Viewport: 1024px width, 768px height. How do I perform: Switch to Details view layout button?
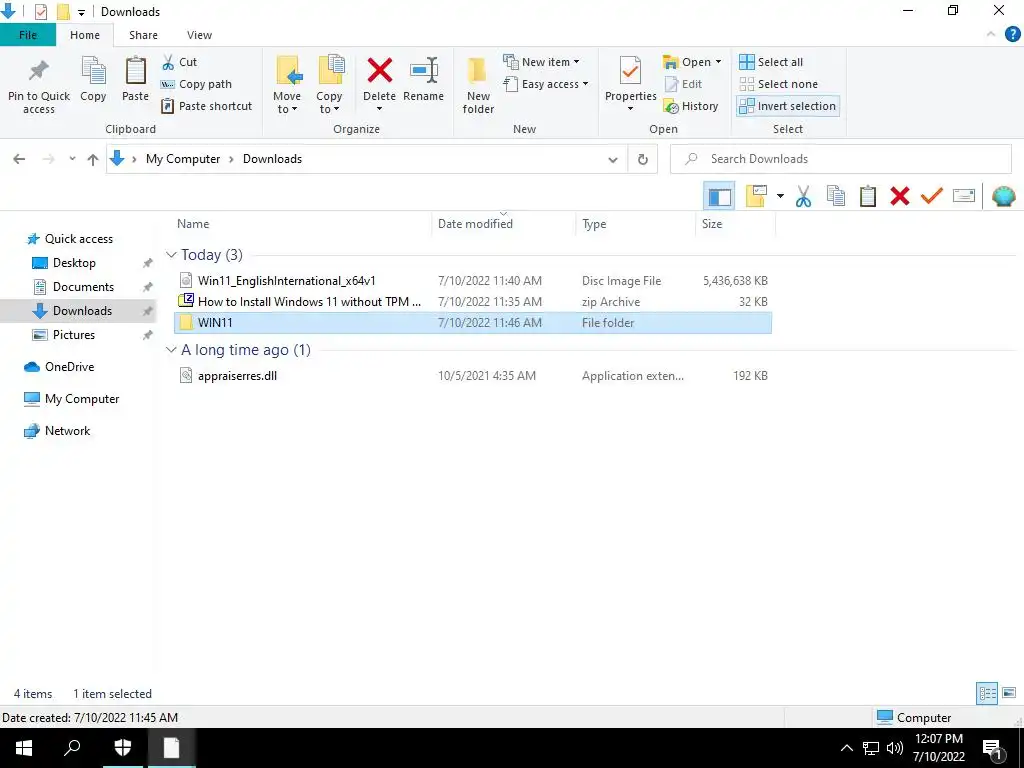click(x=987, y=693)
